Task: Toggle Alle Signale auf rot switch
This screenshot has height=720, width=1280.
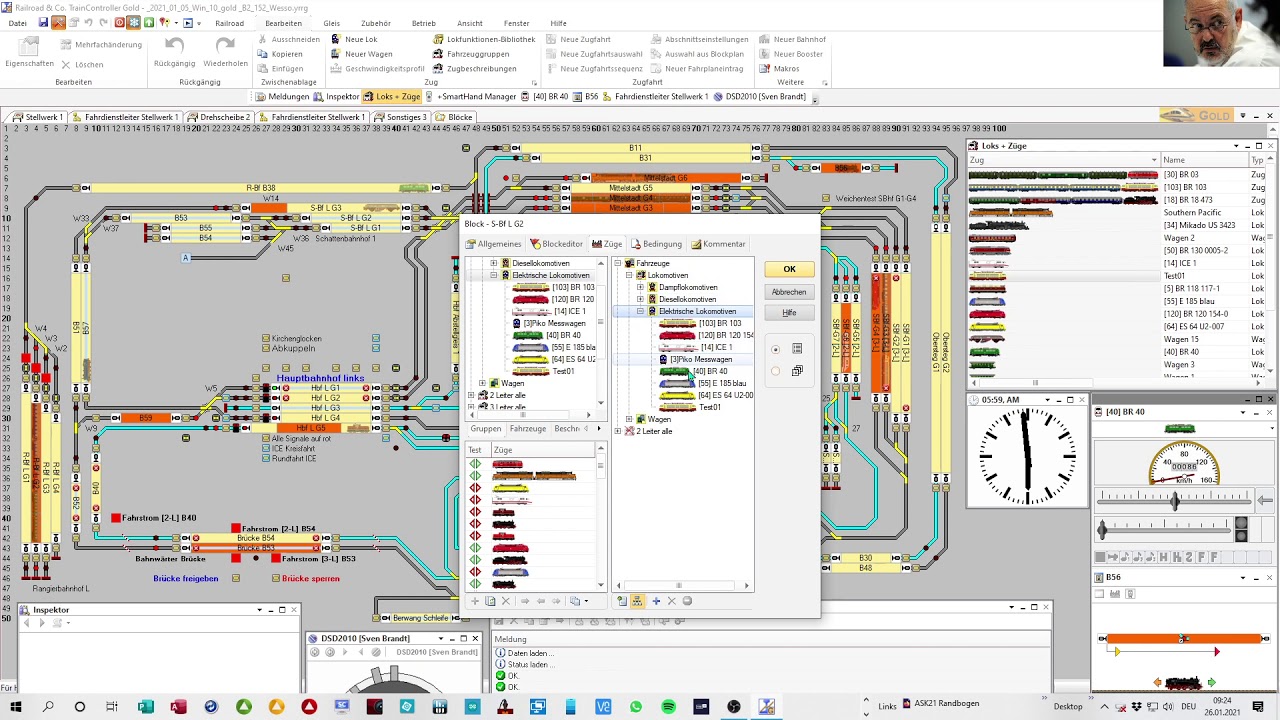Action: tap(266, 439)
